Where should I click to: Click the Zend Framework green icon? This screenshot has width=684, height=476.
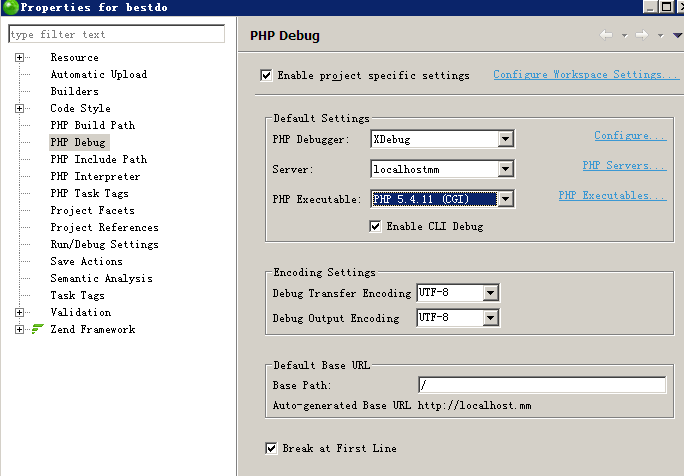(38, 329)
